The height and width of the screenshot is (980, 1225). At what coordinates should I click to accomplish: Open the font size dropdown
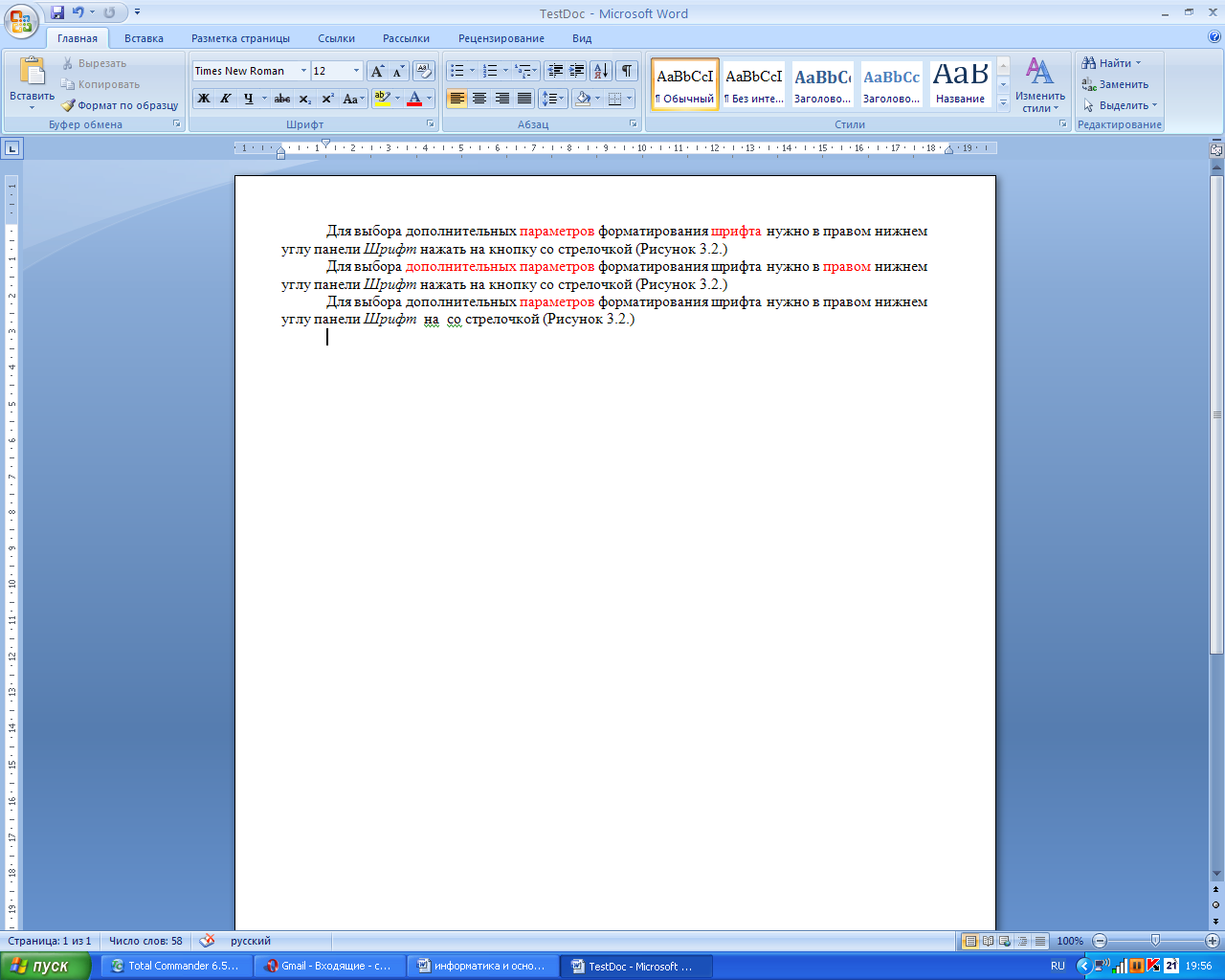tap(356, 71)
